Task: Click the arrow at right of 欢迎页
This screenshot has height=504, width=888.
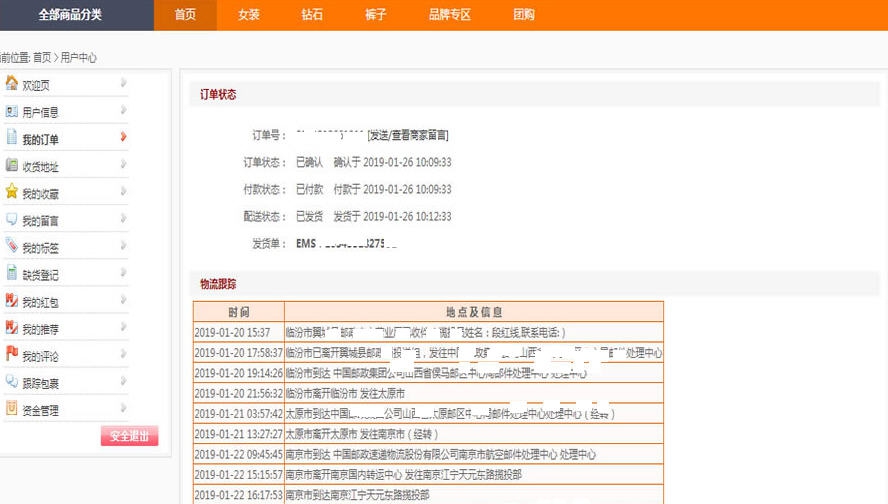Action: 123,83
